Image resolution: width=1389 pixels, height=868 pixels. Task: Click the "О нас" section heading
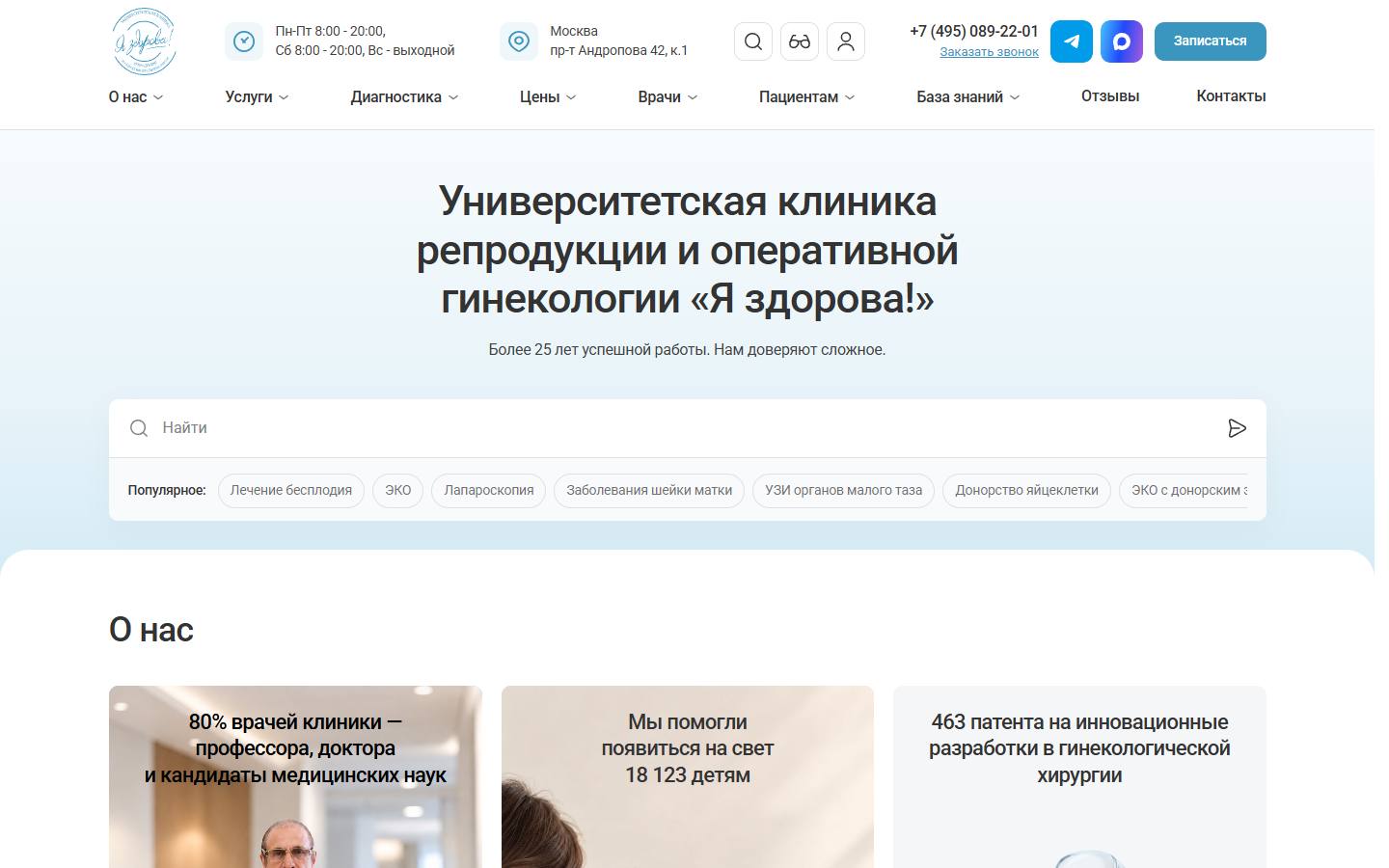coord(151,630)
